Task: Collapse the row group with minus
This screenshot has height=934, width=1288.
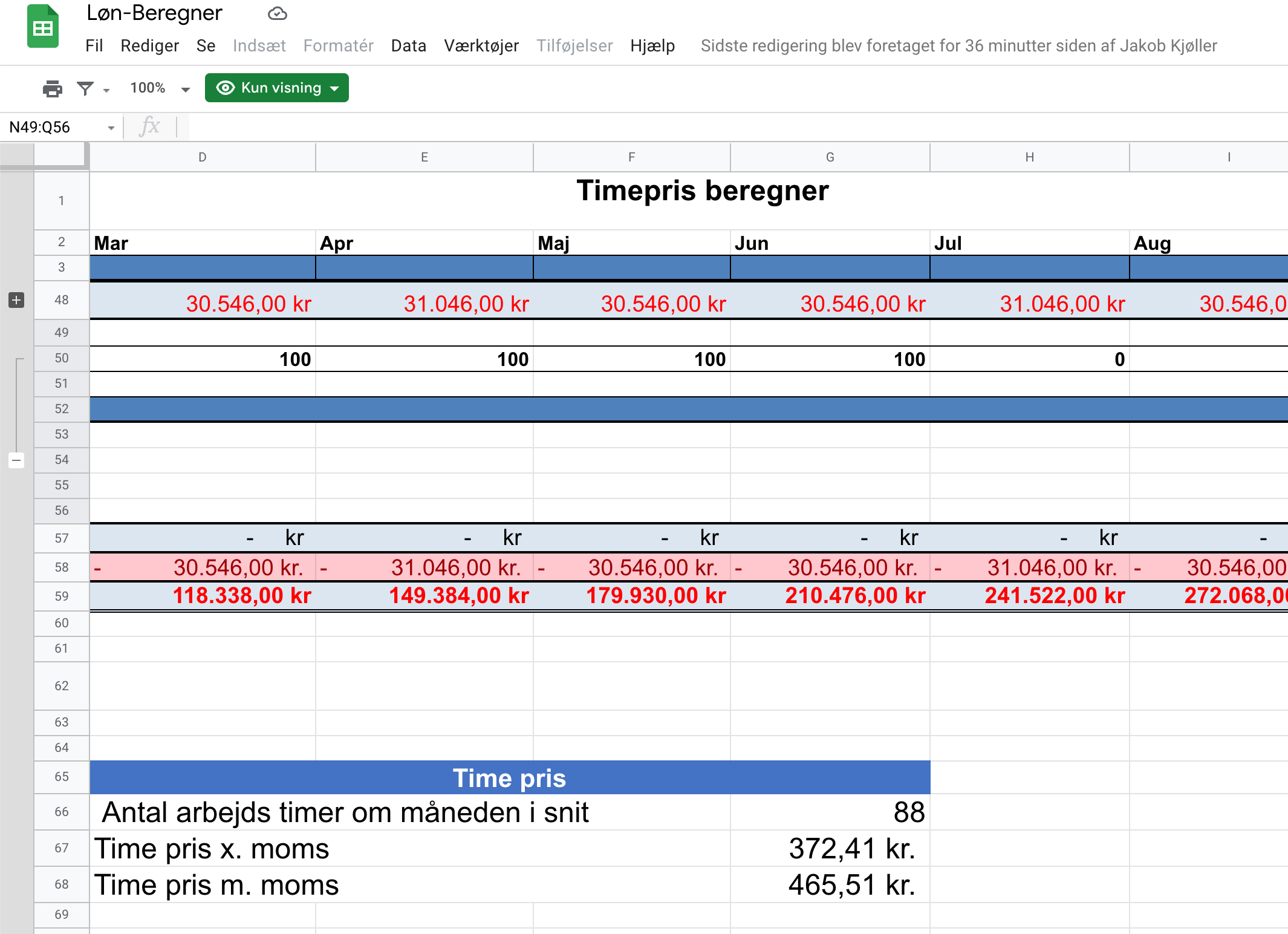Action: click(x=17, y=460)
